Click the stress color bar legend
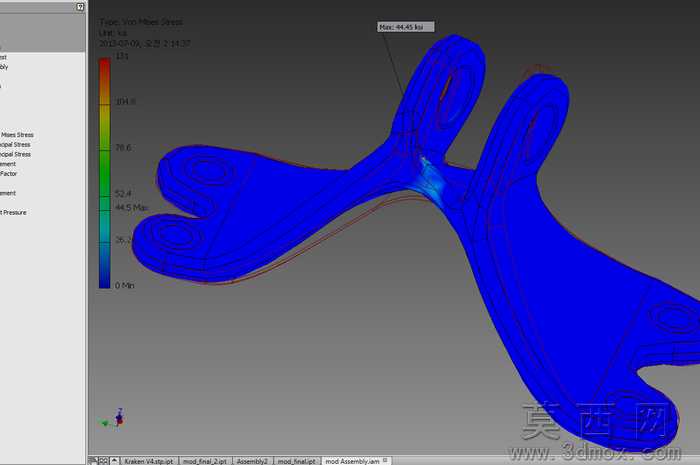The image size is (700, 465). tap(104, 173)
